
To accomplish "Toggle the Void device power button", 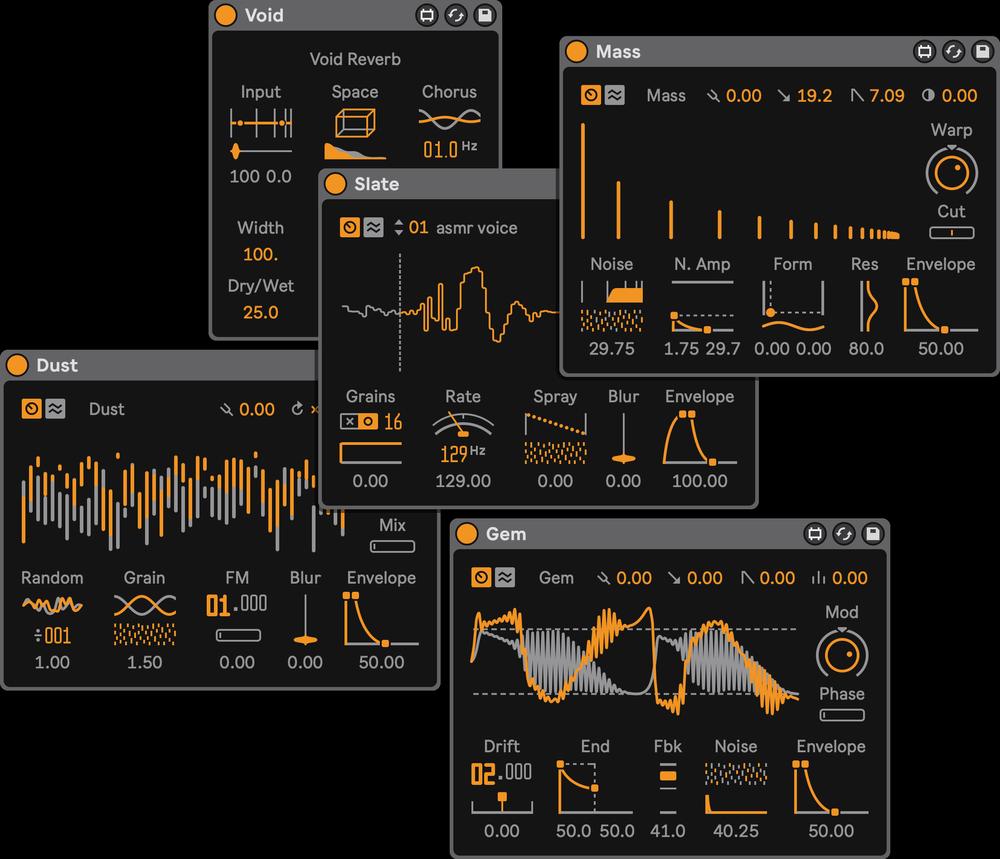I will [x=225, y=15].
